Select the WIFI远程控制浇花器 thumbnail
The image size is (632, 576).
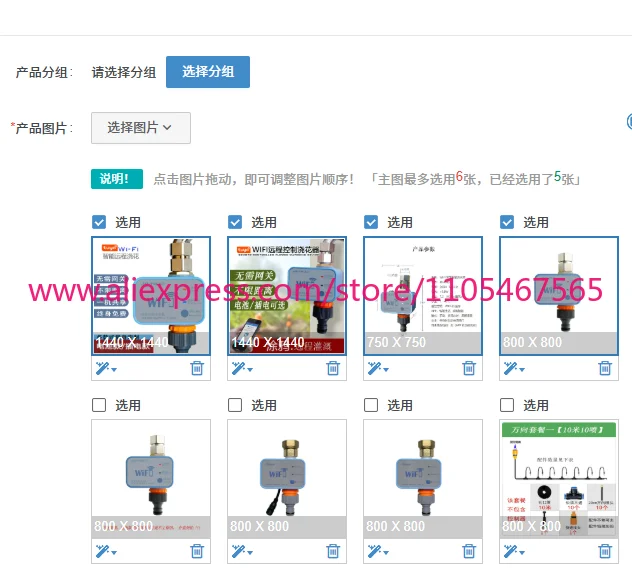click(x=287, y=296)
